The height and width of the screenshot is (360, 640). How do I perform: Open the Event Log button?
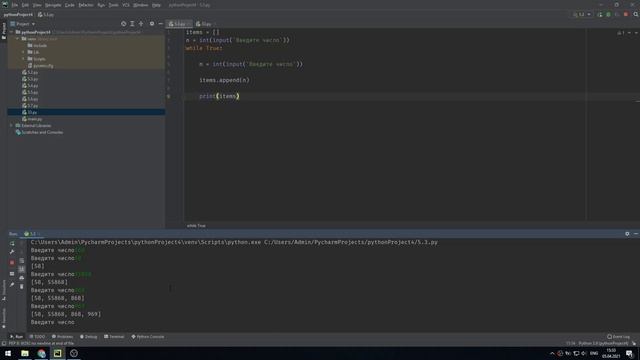pos(618,337)
